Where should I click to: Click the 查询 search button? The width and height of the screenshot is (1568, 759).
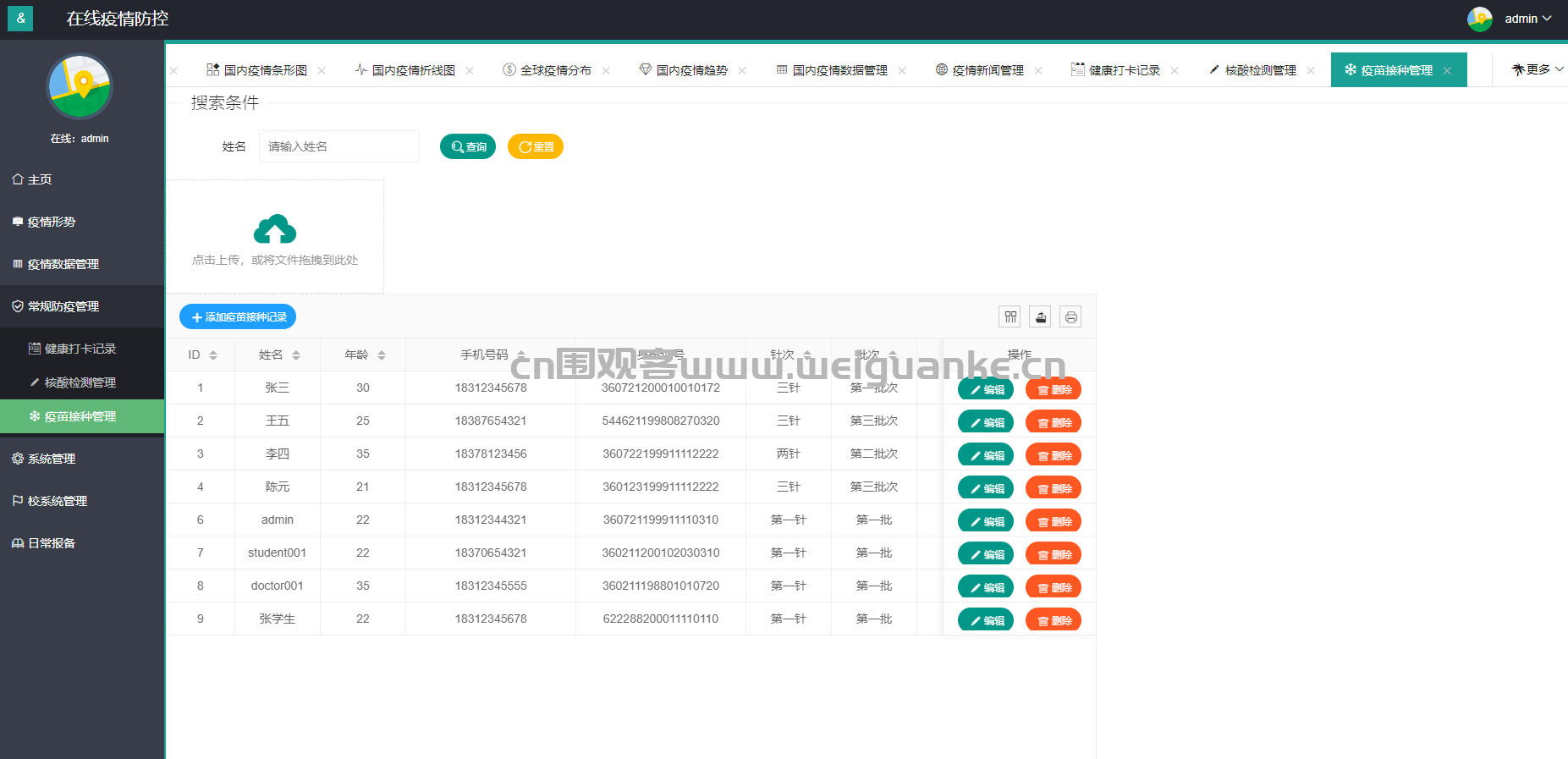point(468,146)
